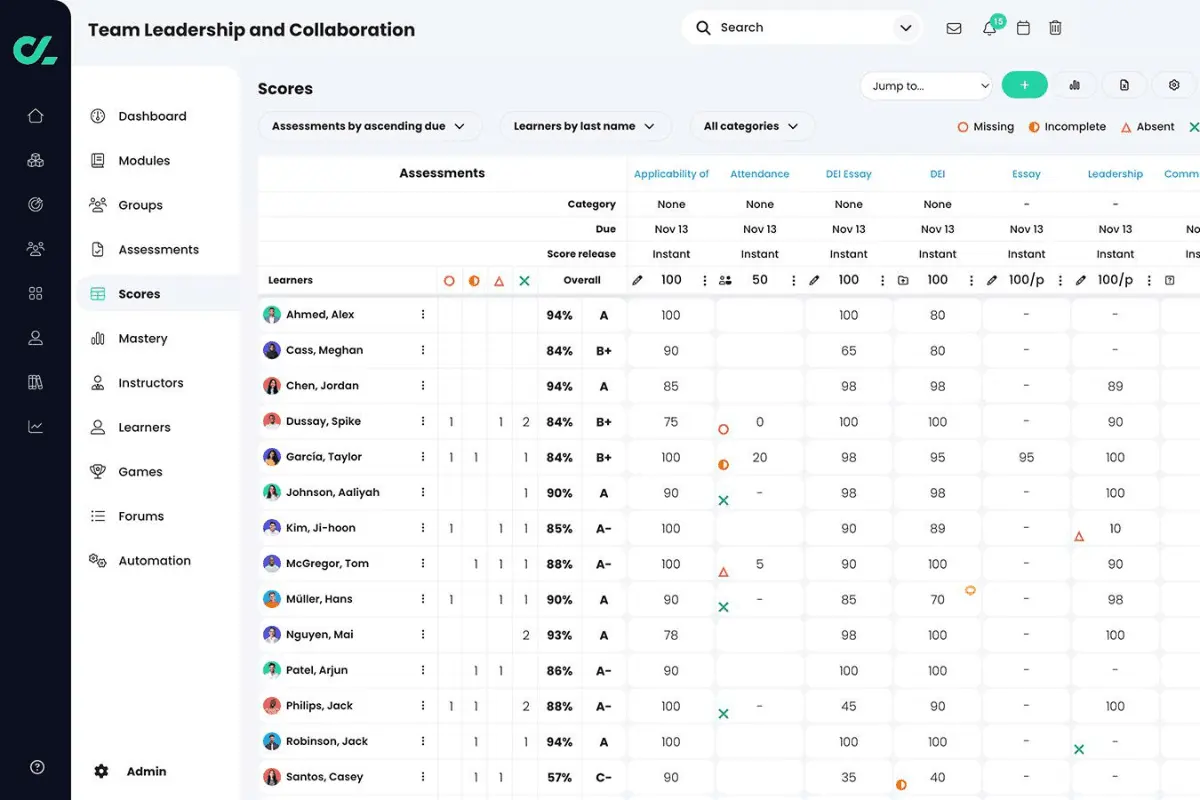Screen dimensions: 1200x800
Task: Open the All categories dropdown
Action: 751,126
